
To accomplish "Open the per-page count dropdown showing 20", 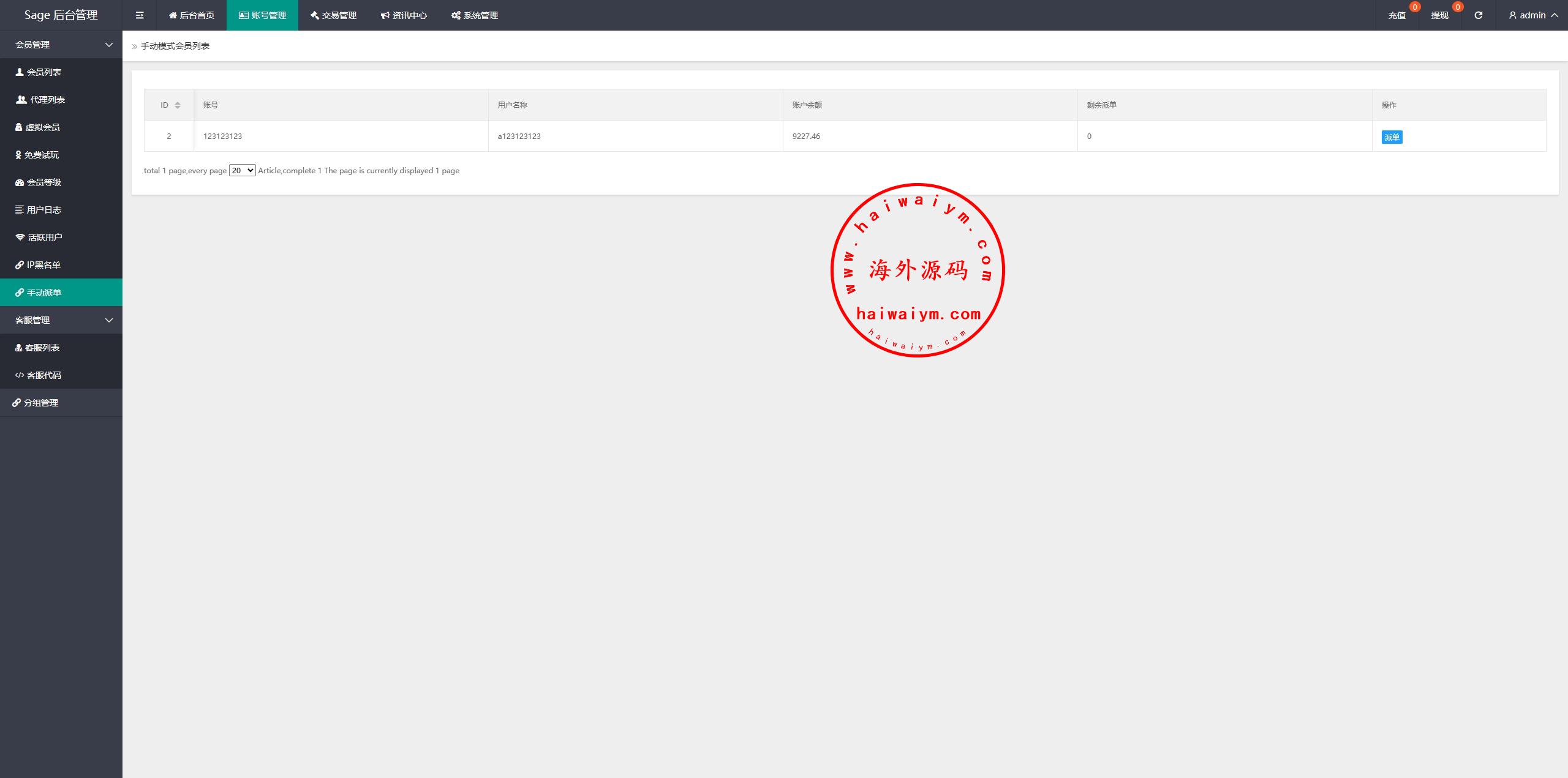I will click(x=242, y=170).
